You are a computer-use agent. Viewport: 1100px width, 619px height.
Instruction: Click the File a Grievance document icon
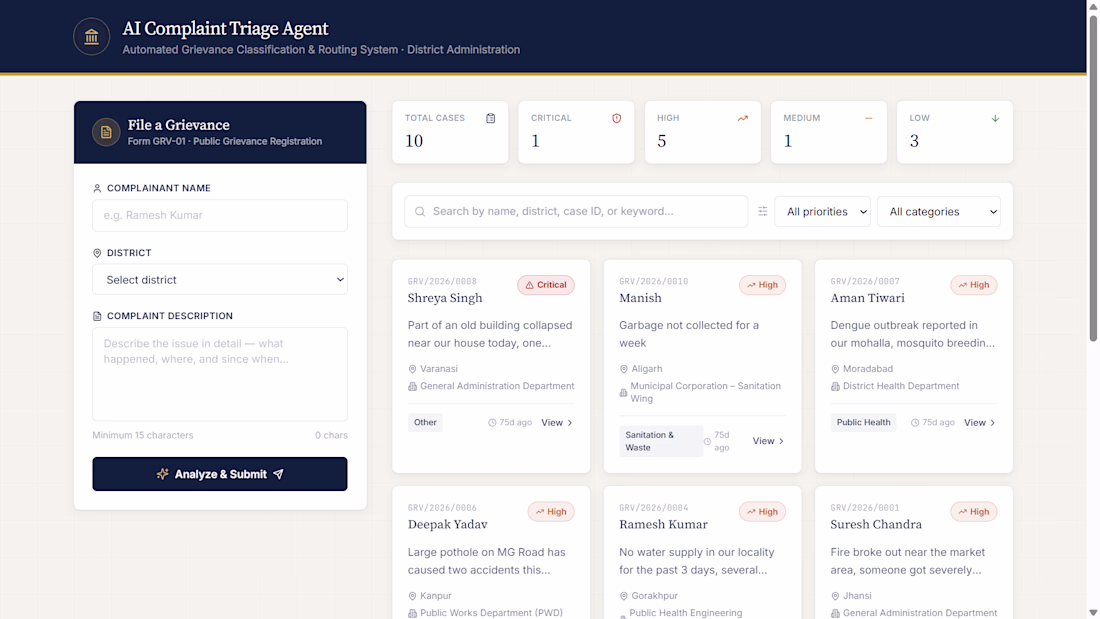(106, 132)
